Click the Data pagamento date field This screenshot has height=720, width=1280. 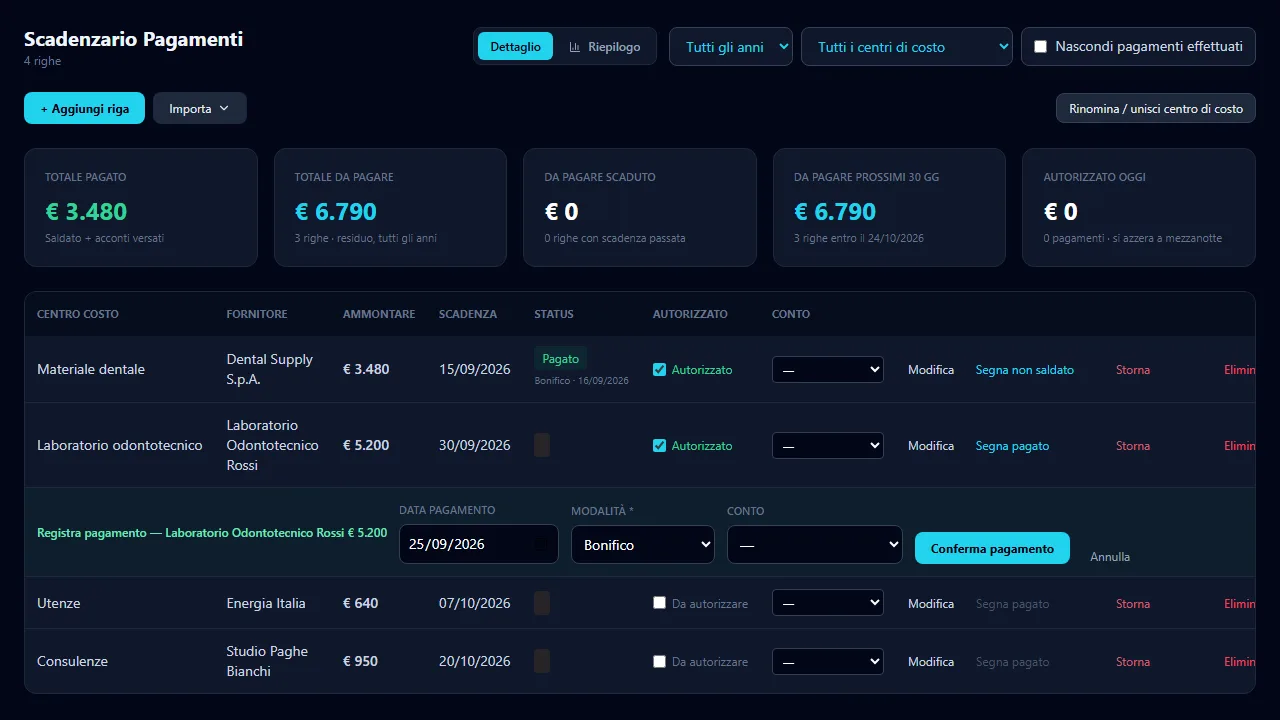pos(479,544)
